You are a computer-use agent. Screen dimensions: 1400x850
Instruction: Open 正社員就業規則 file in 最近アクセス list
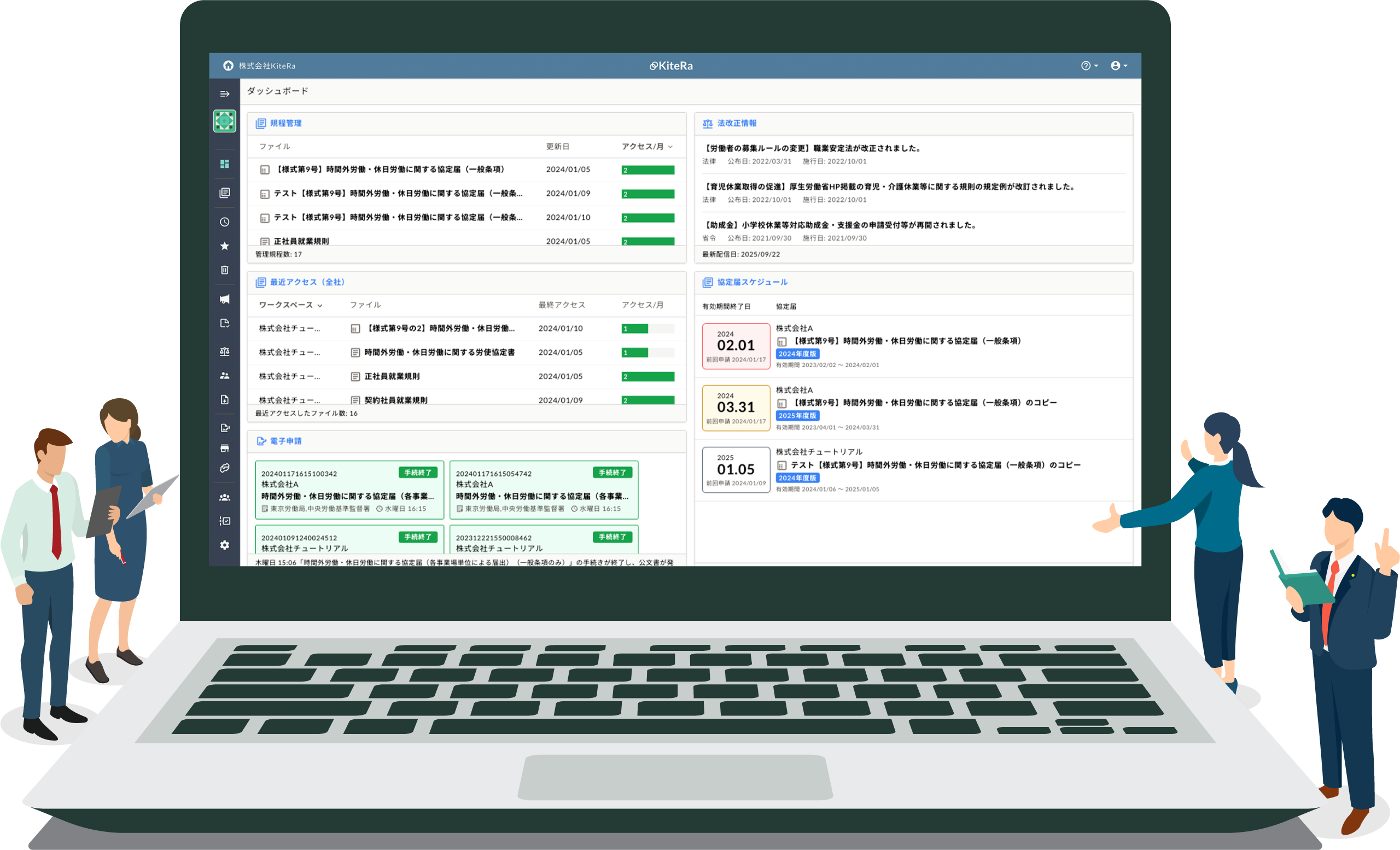pyautogui.click(x=392, y=376)
